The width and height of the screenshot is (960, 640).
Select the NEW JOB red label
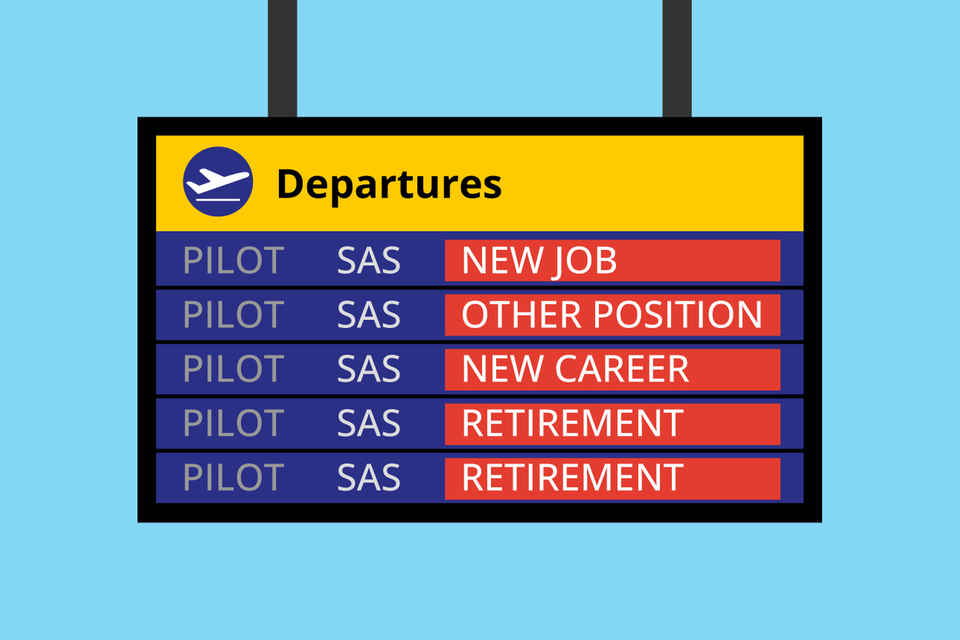612,261
